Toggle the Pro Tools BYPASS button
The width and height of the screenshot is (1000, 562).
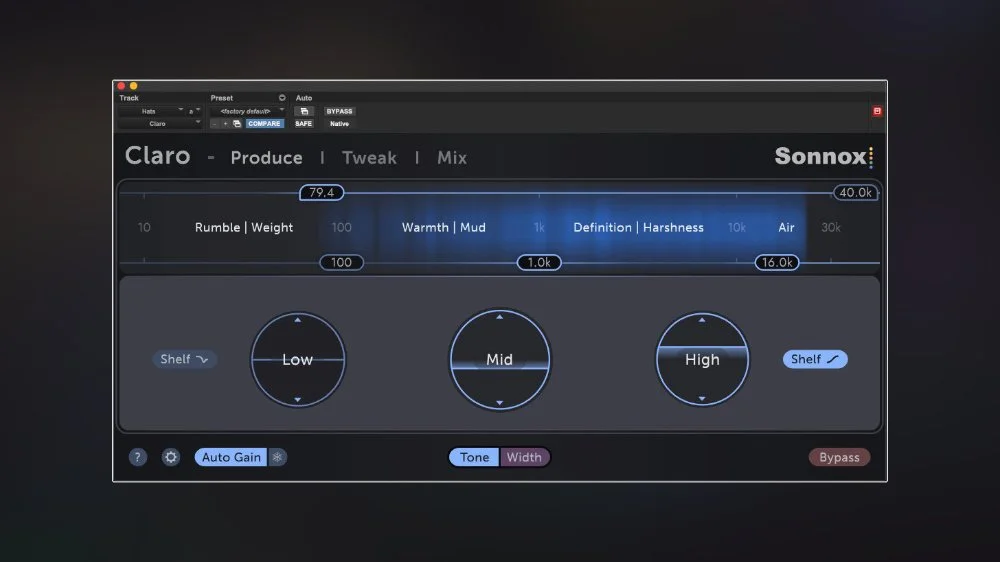click(x=339, y=111)
